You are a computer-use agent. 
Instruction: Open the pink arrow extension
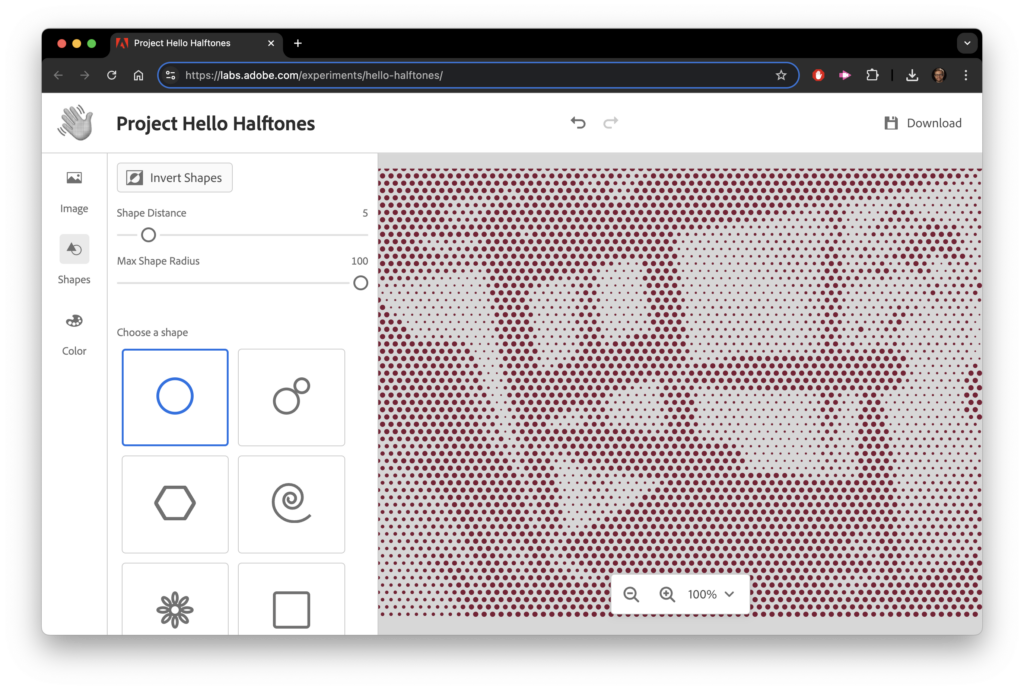click(x=844, y=75)
